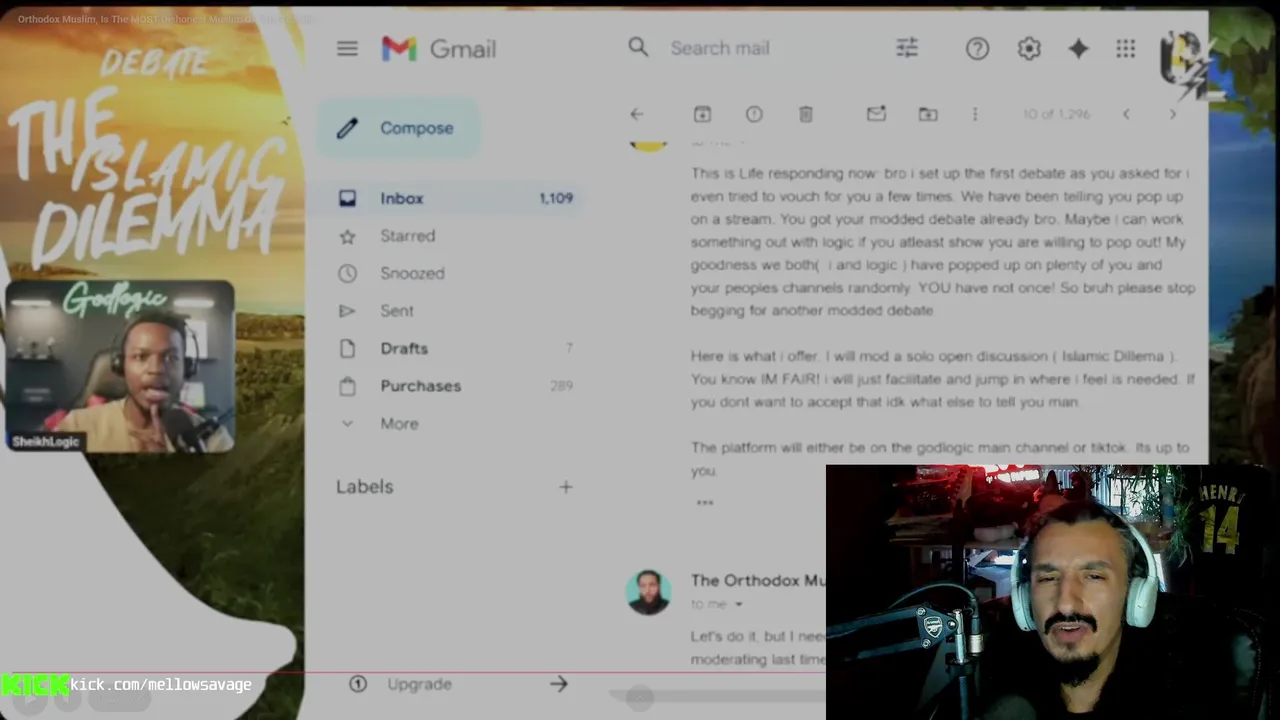The width and height of the screenshot is (1280, 720).
Task: Click the Sent arrow icon in sidebar
Action: point(347,311)
